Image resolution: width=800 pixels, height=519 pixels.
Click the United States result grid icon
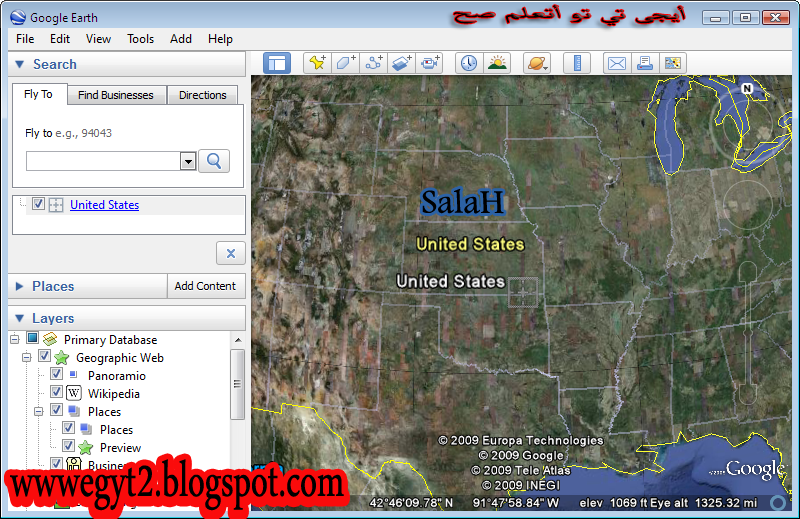pos(56,205)
